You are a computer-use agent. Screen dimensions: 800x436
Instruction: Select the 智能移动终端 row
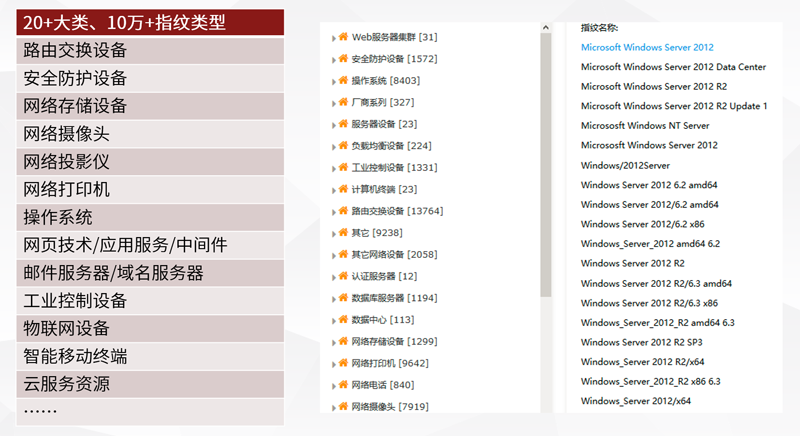(x=150, y=356)
